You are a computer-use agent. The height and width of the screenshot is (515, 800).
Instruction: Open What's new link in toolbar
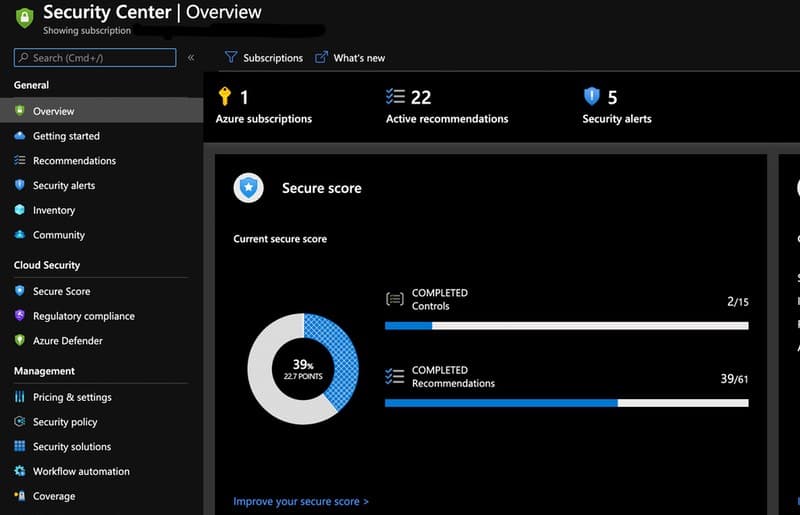tap(350, 58)
